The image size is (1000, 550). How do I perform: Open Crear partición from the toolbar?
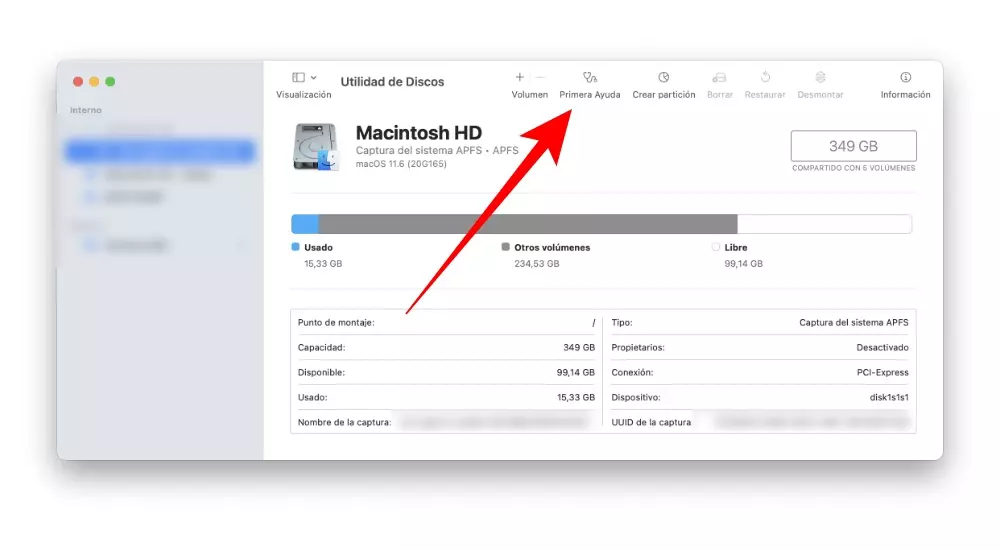(663, 78)
